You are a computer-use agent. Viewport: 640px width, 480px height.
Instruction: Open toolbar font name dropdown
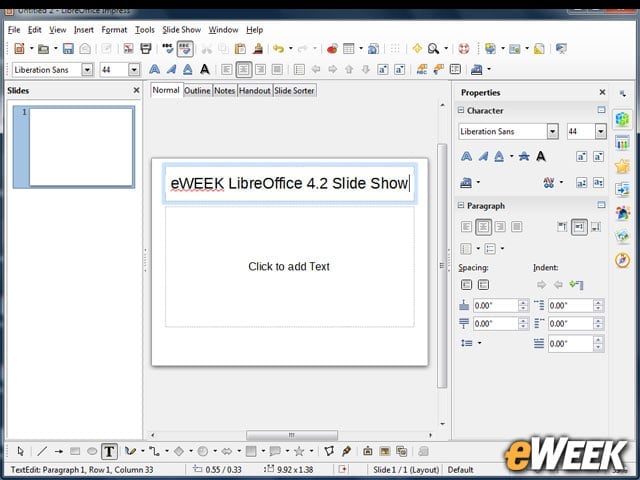87,70
